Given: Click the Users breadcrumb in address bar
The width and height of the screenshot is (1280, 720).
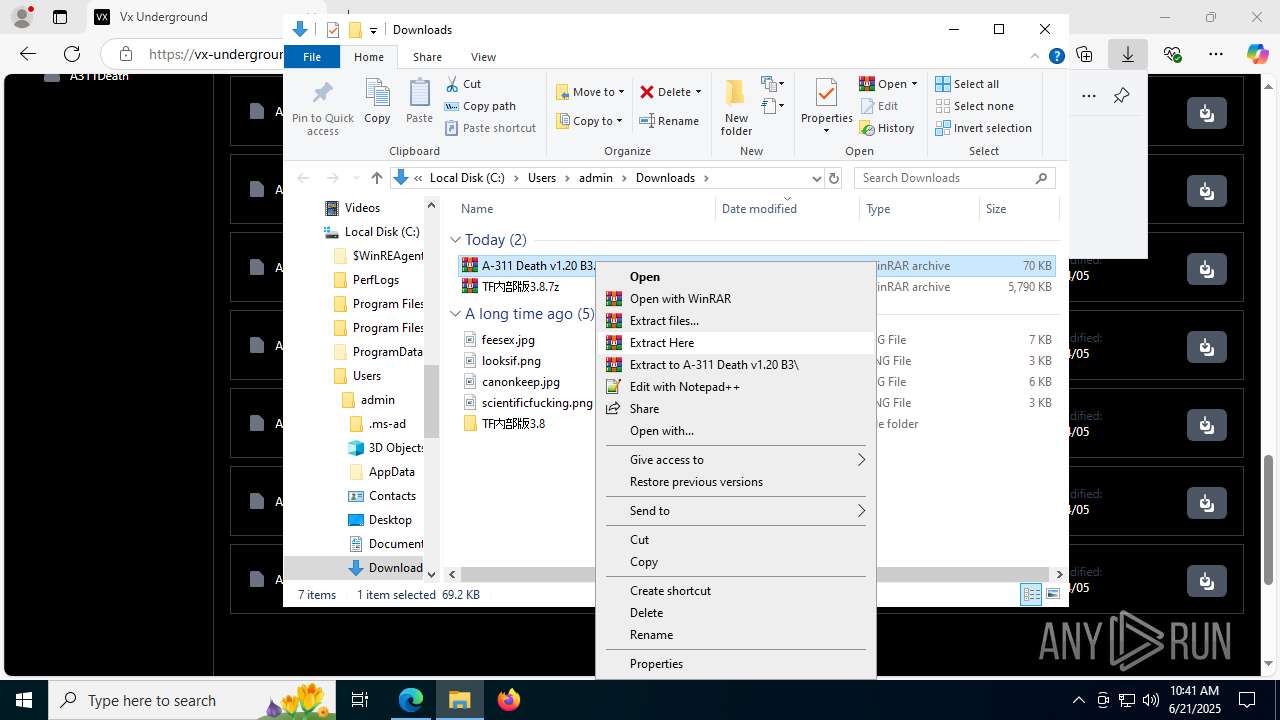Looking at the screenshot, I should pyautogui.click(x=541, y=178).
